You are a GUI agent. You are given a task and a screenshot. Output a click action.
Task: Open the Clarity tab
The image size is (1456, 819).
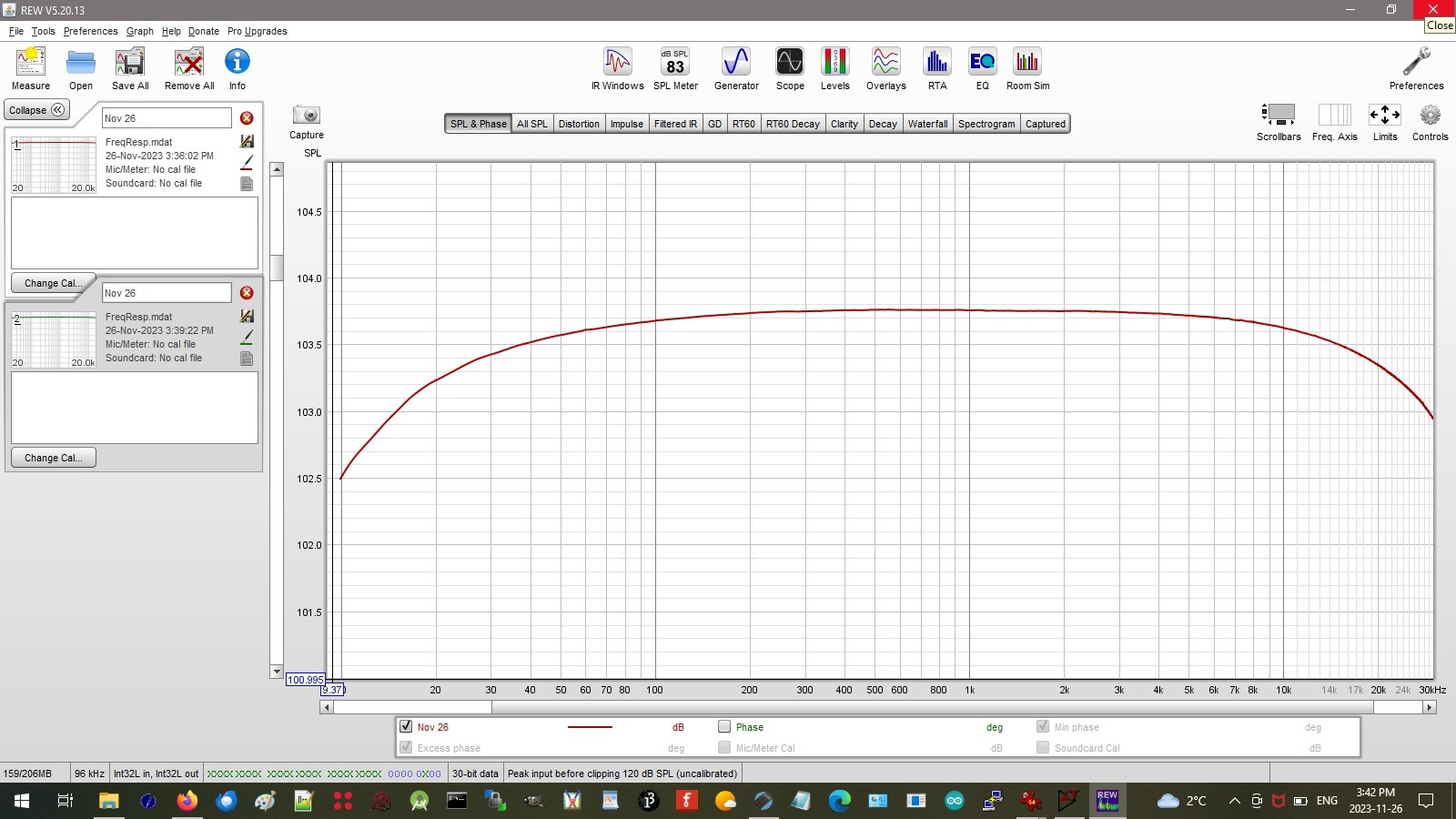pos(844,124)
